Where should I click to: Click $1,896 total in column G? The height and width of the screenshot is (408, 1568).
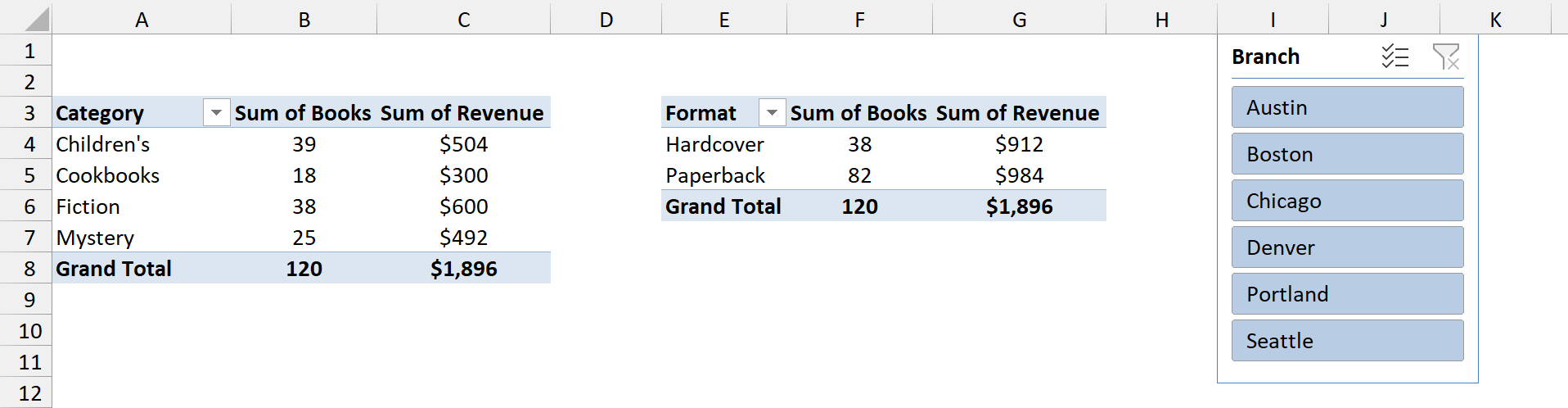pyautogui.click(x=1020, y=206)
